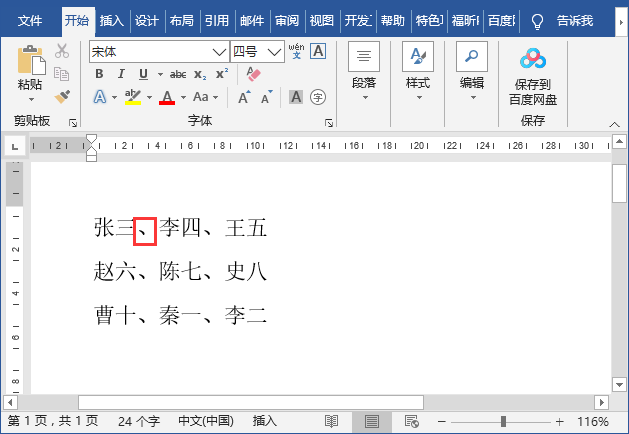Click the Clear Formatting eraser icon

coord(252,74)
